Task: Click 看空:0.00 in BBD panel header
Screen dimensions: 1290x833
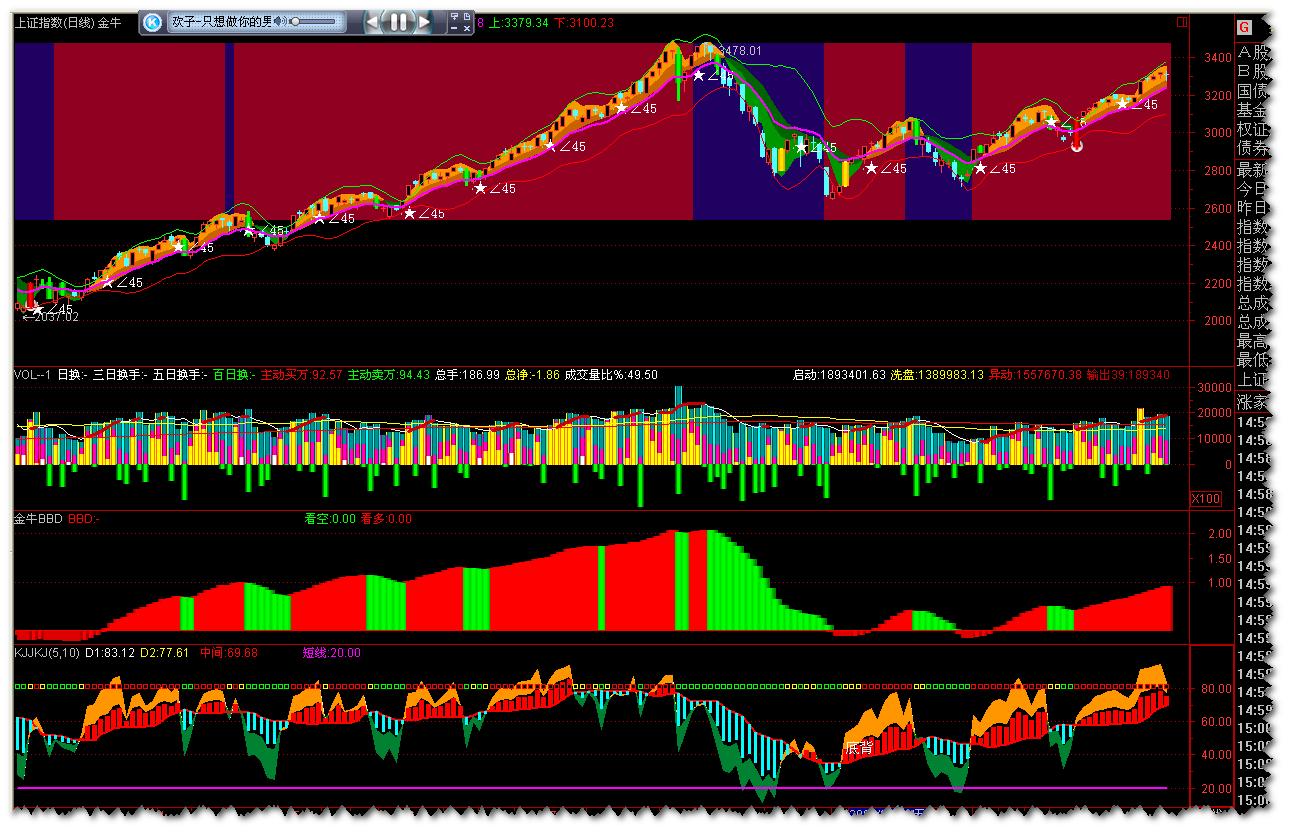Action: (x=330, y=519)
